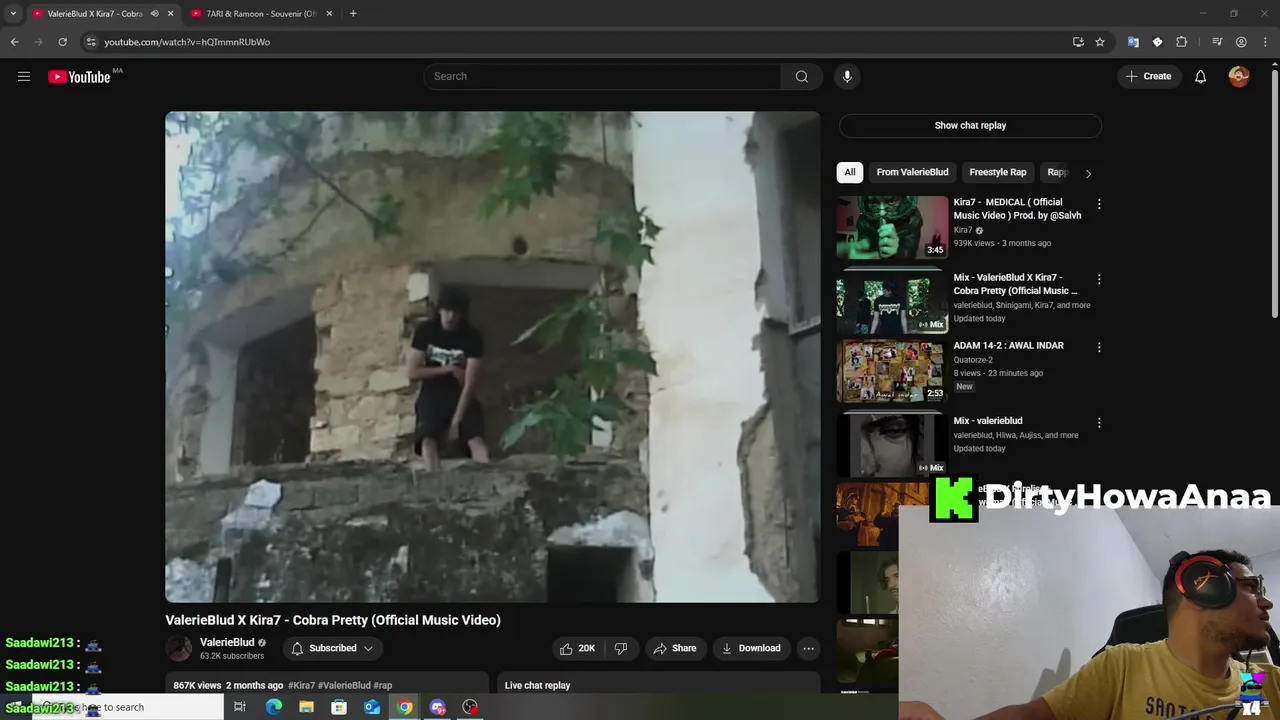The width and height of the screenshot is (1280, 720).
Task: Start voice search with the microphone icon
Action: point(847,76)
